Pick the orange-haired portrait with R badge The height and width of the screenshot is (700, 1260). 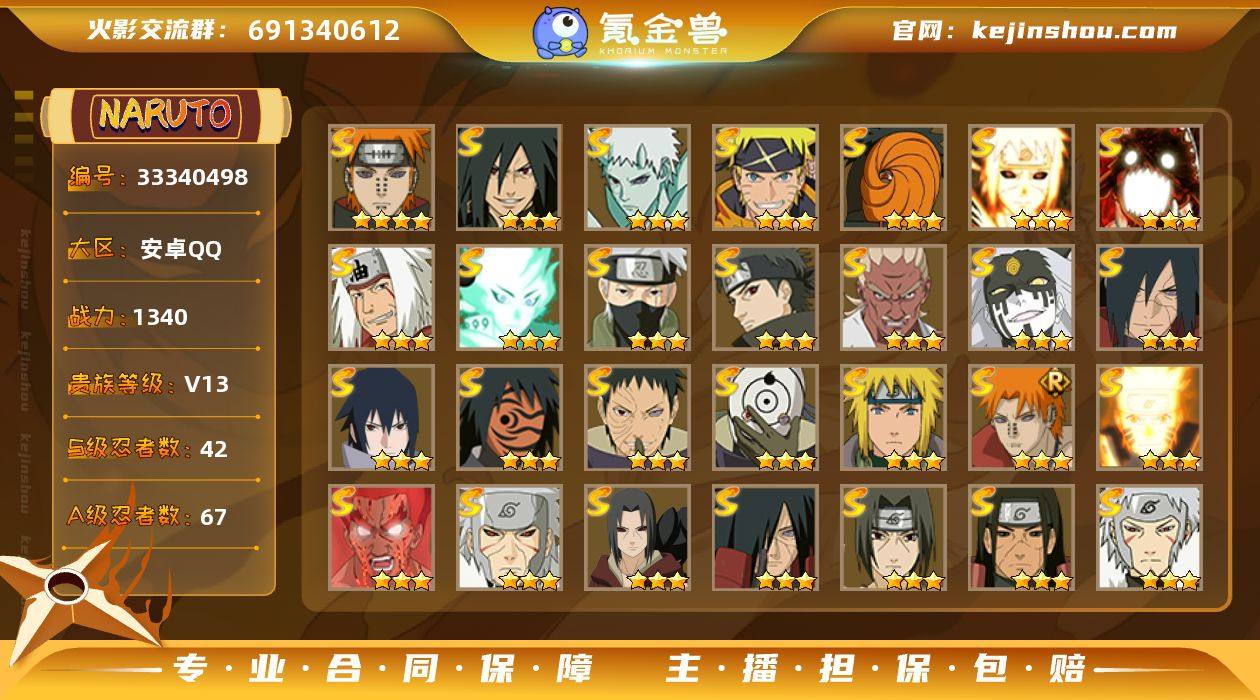[1021, 418]
